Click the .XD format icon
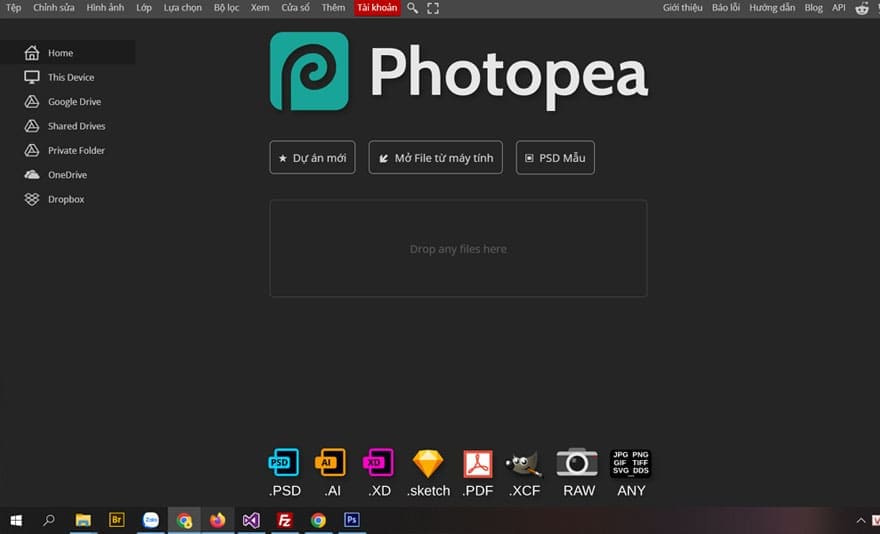 (378, 463)
